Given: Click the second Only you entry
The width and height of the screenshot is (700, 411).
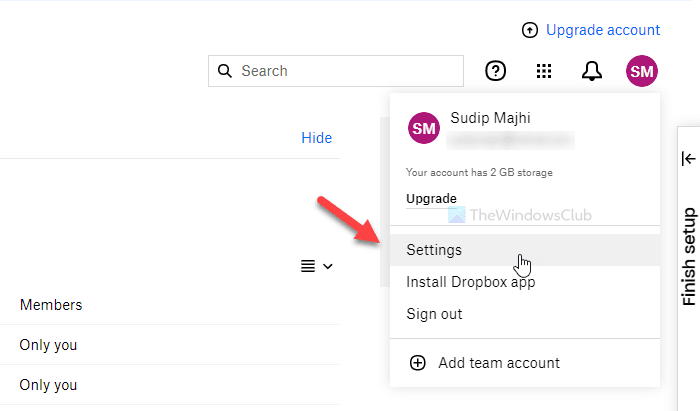Looking at the screenshot, I should 48,385.
